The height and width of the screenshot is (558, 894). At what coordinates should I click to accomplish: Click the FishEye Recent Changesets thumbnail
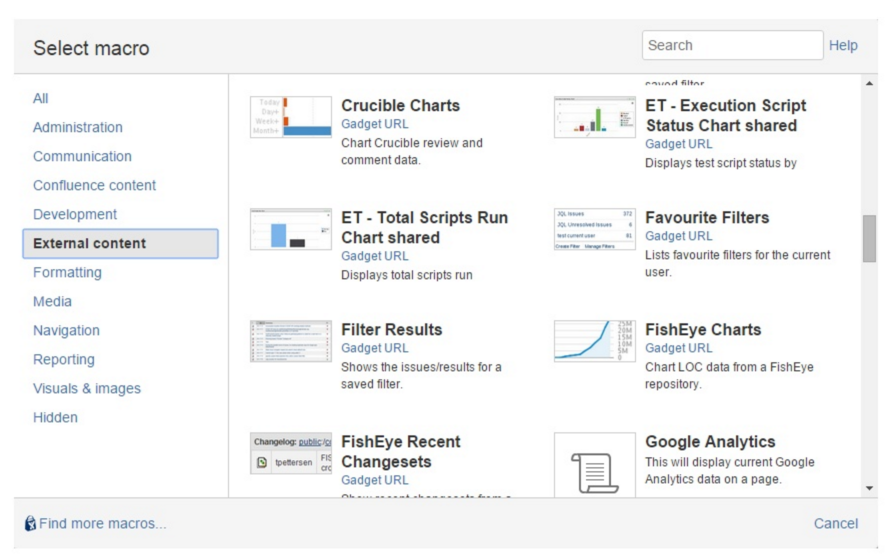290,455
